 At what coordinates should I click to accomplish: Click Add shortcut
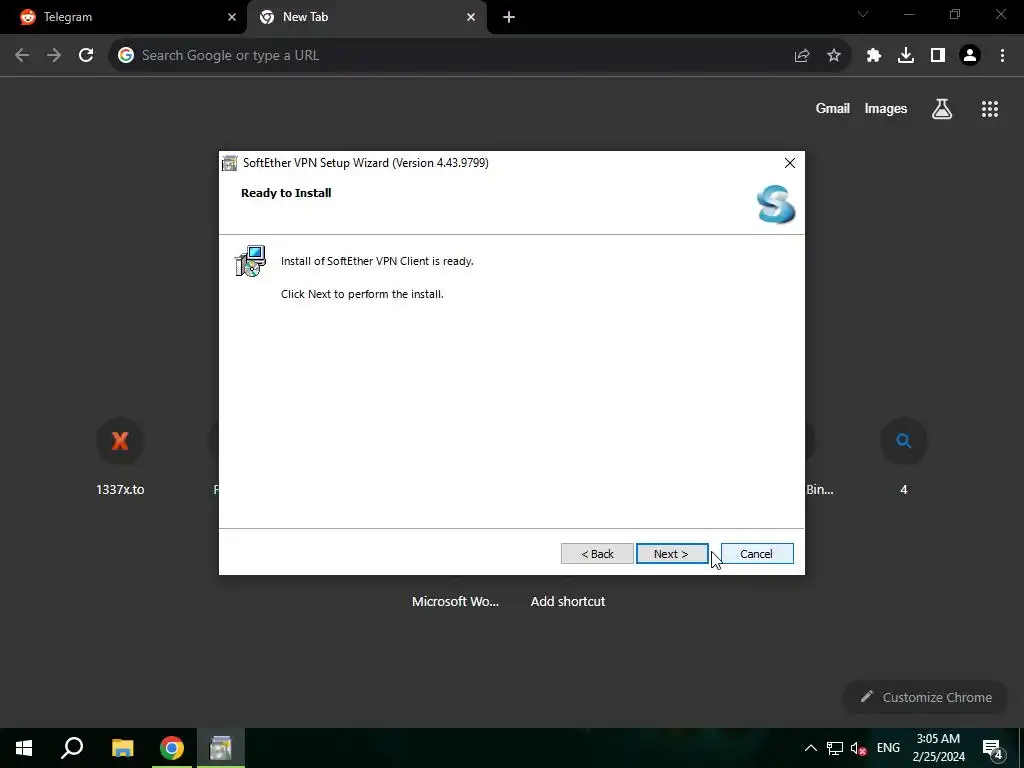(x=568, y=601)
